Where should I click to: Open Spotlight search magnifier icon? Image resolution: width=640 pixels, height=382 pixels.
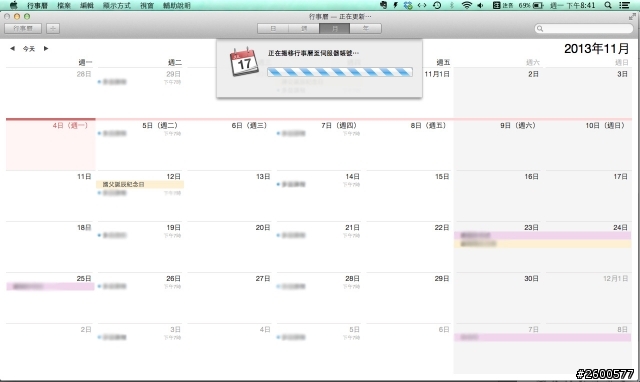pos(608,5)
